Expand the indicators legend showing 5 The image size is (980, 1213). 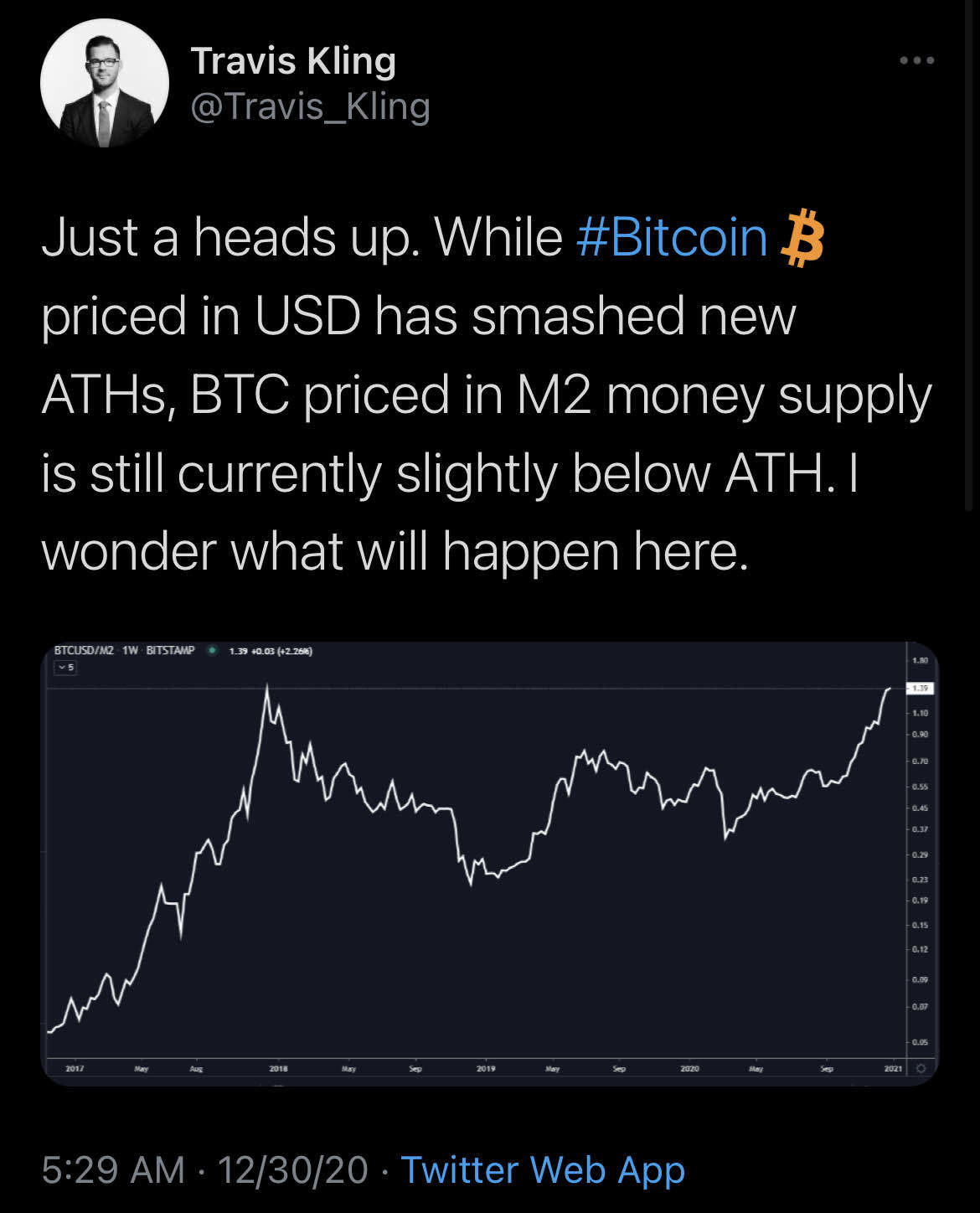point(64,668)
